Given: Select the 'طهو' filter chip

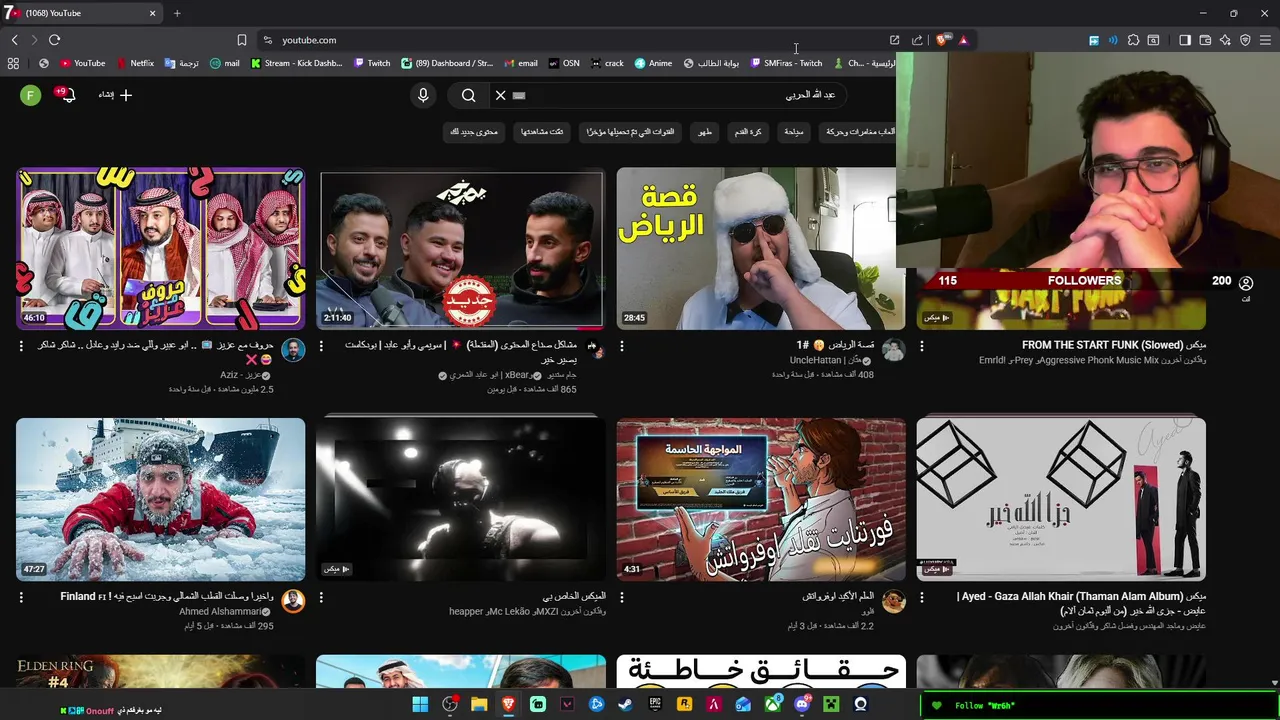Looking at the screenshot, I should click(705, 132).
